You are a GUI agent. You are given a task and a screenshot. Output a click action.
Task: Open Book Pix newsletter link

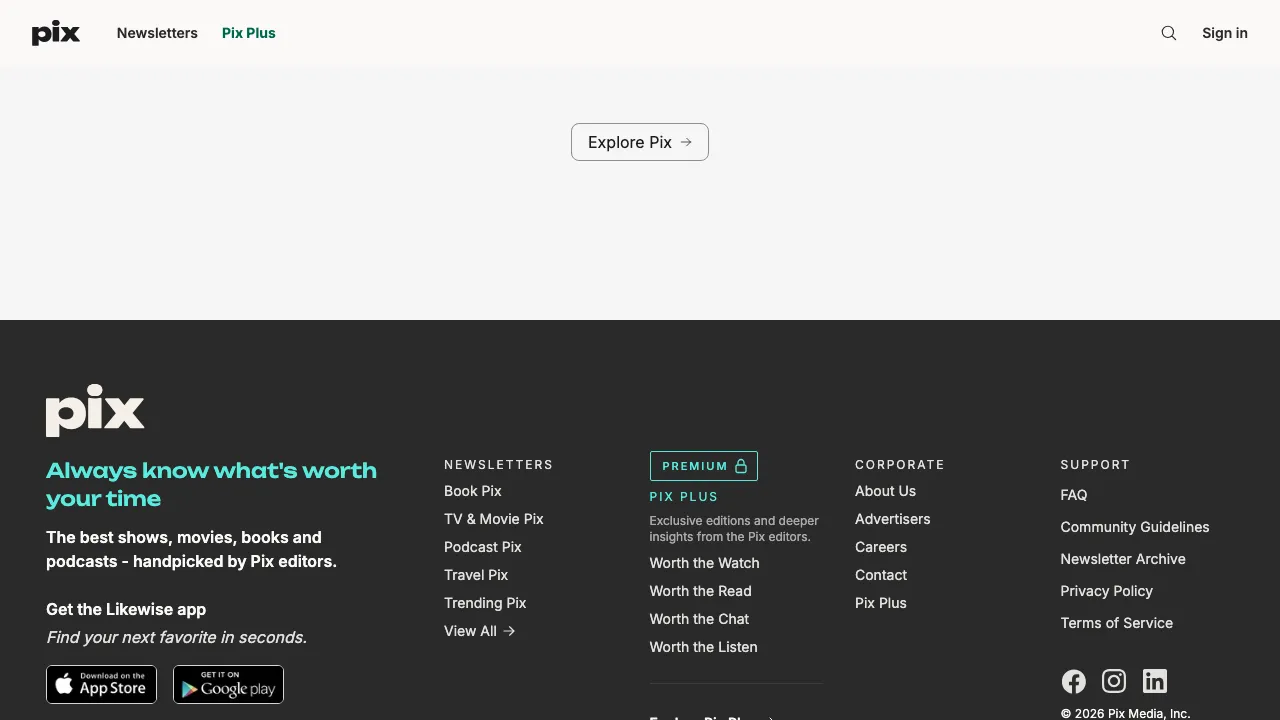pyautogui.click(x=473, y=491)
